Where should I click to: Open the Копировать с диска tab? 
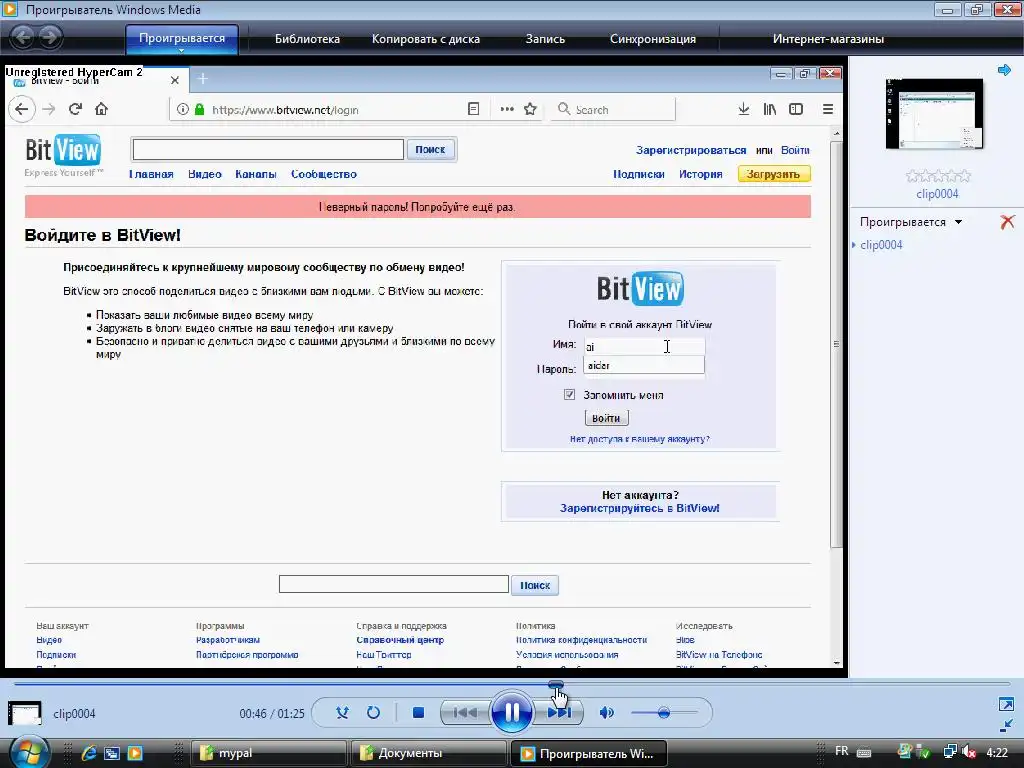tap(426, 39)
